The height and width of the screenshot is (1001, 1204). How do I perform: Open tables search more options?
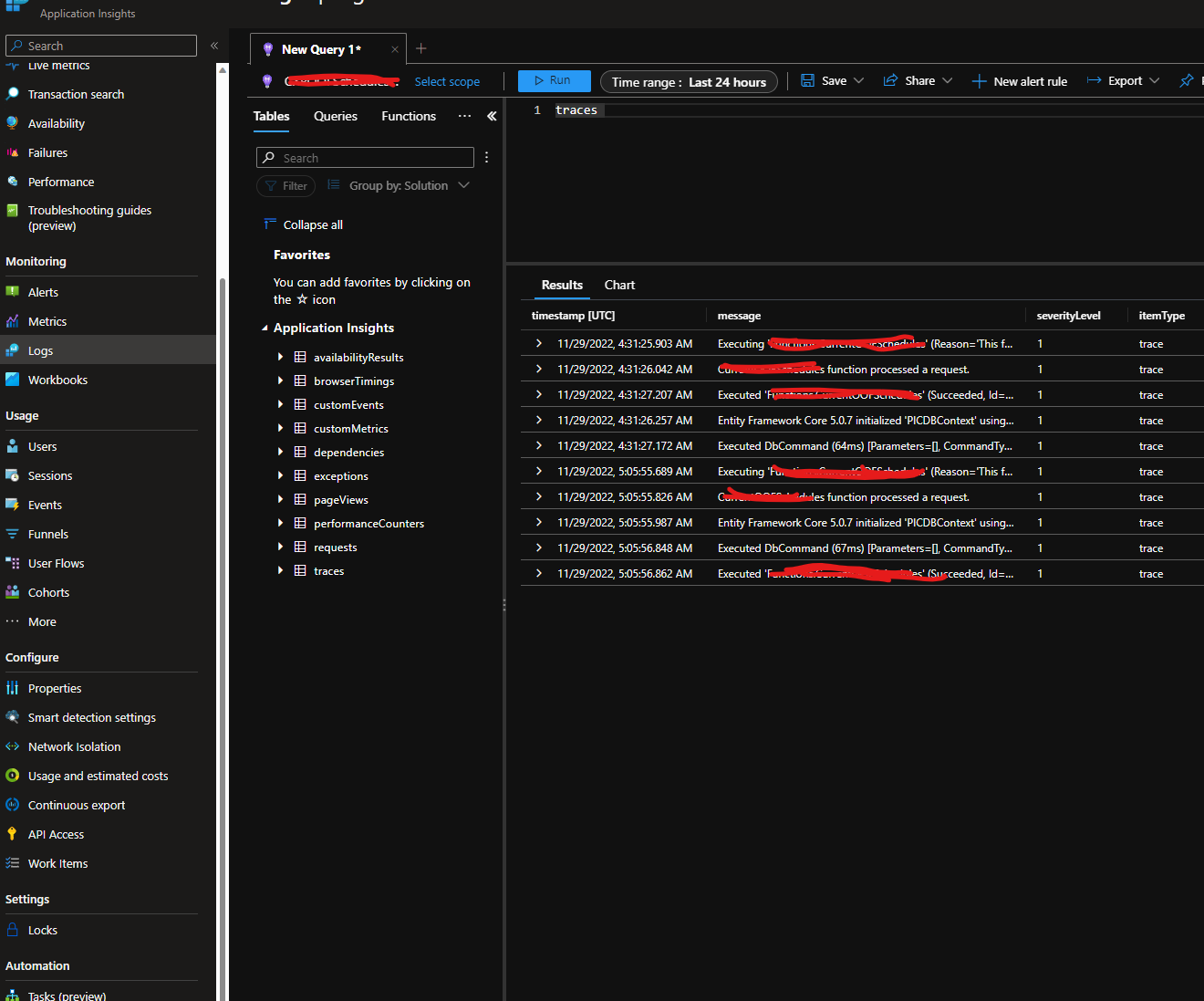coord(487,157)
